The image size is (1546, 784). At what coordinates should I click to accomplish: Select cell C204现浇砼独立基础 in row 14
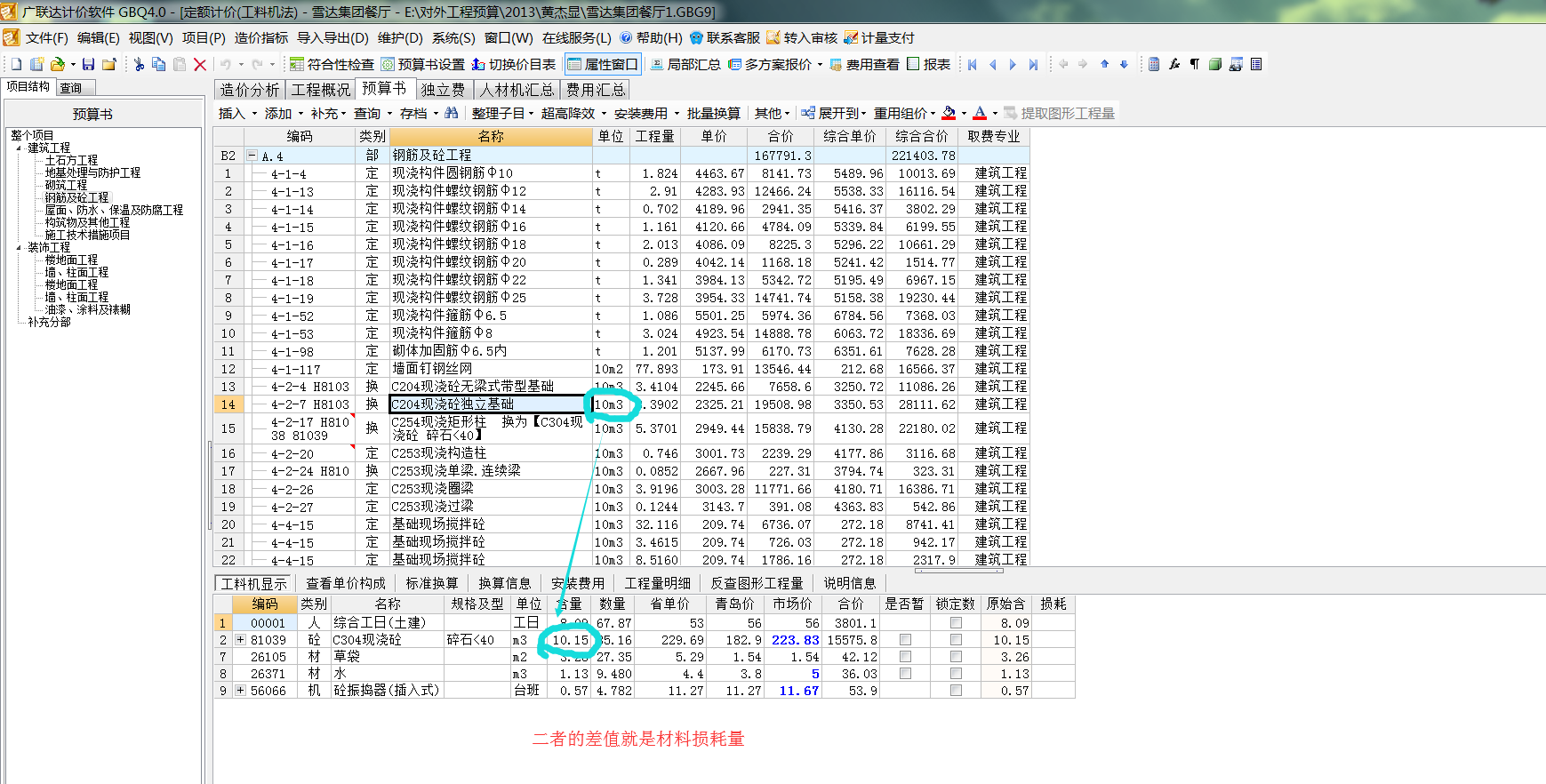[x=490, y=404]
